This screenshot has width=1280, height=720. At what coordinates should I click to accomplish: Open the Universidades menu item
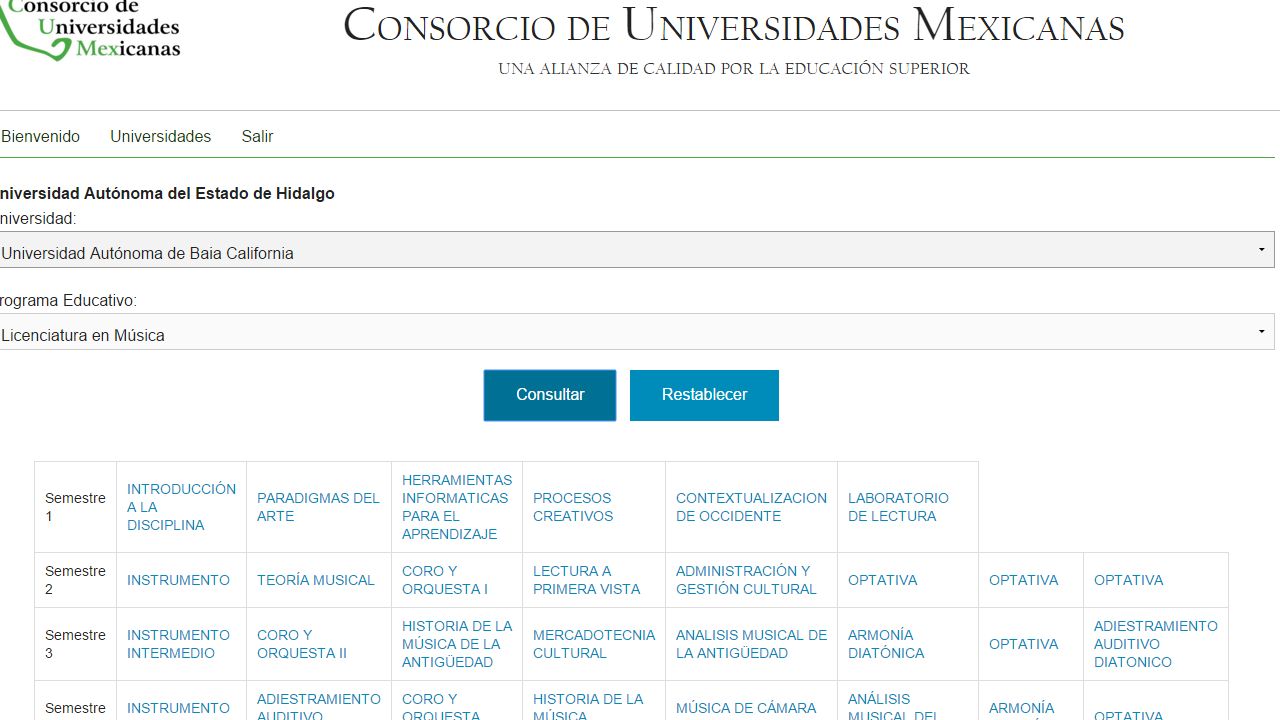[161, 136]
